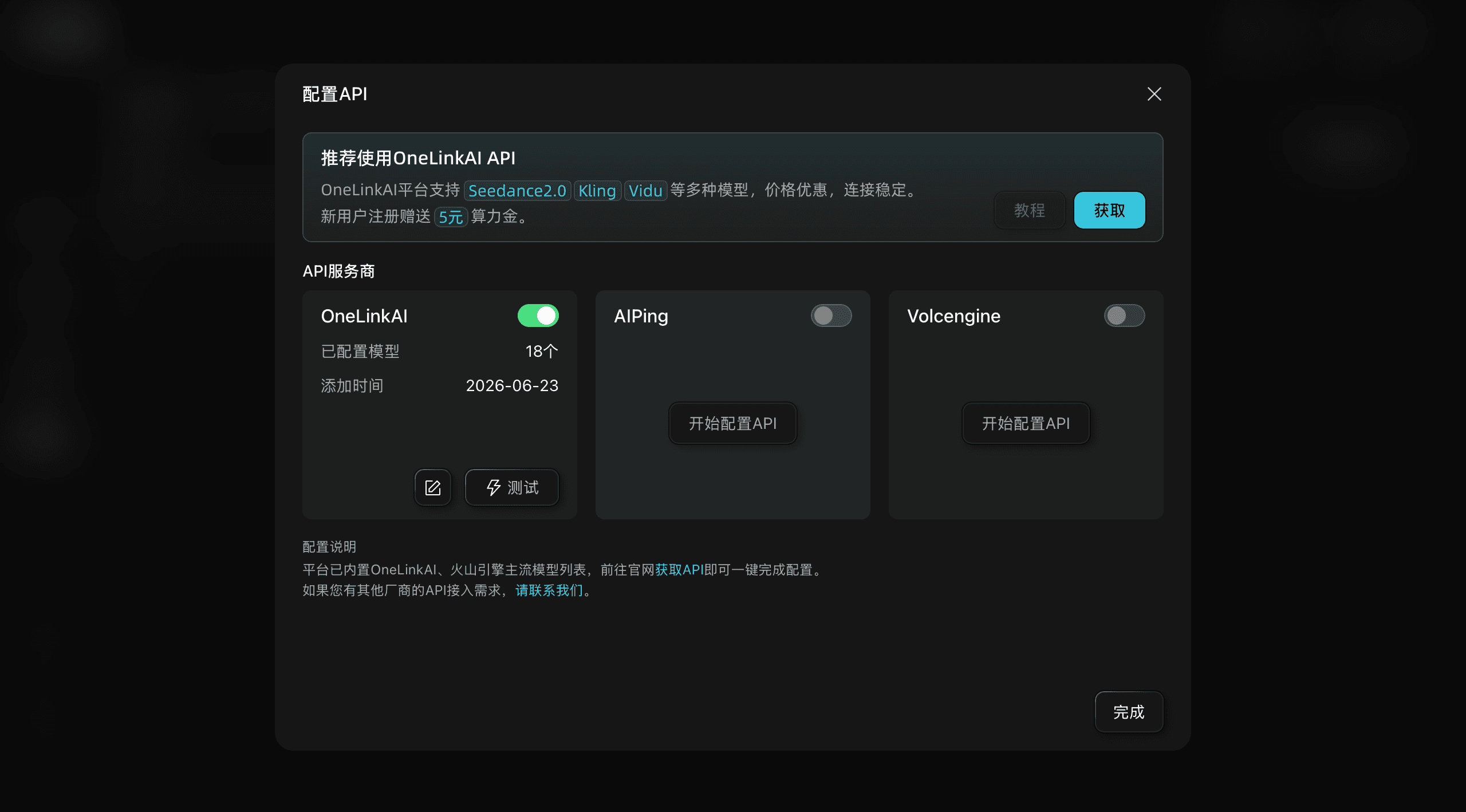The width and height of the screenshot is (1466, 812).
Task: Click the 已配置模型 label
Action: pos(360,351)
